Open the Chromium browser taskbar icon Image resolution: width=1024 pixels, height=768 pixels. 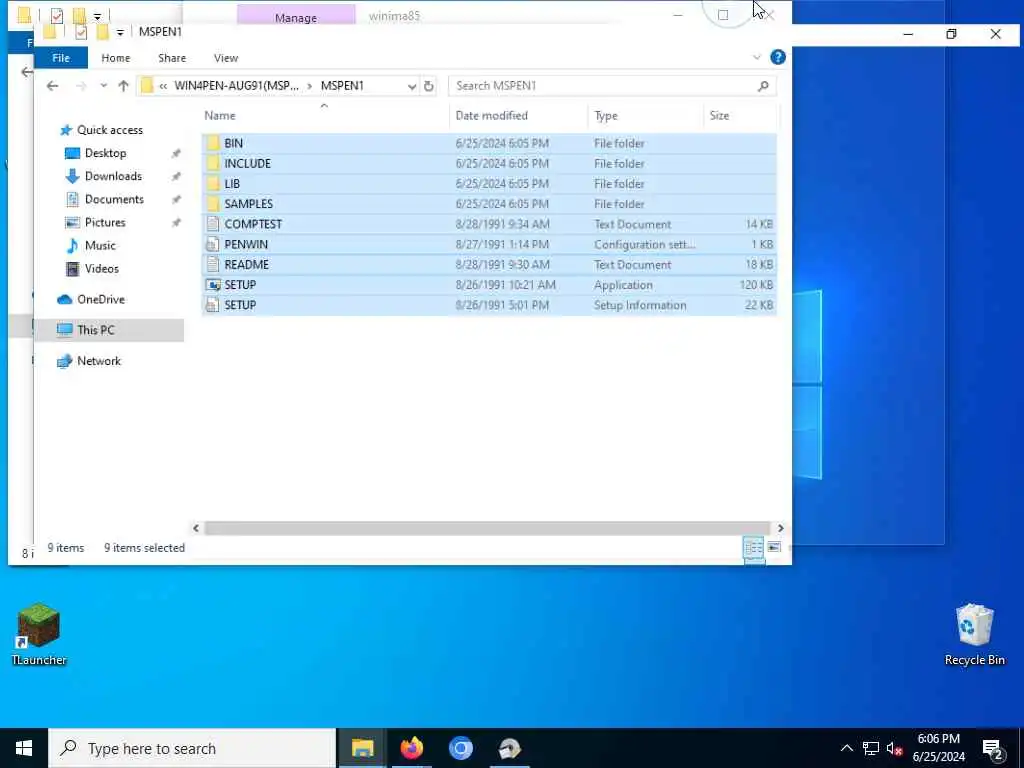pos(460,748)
